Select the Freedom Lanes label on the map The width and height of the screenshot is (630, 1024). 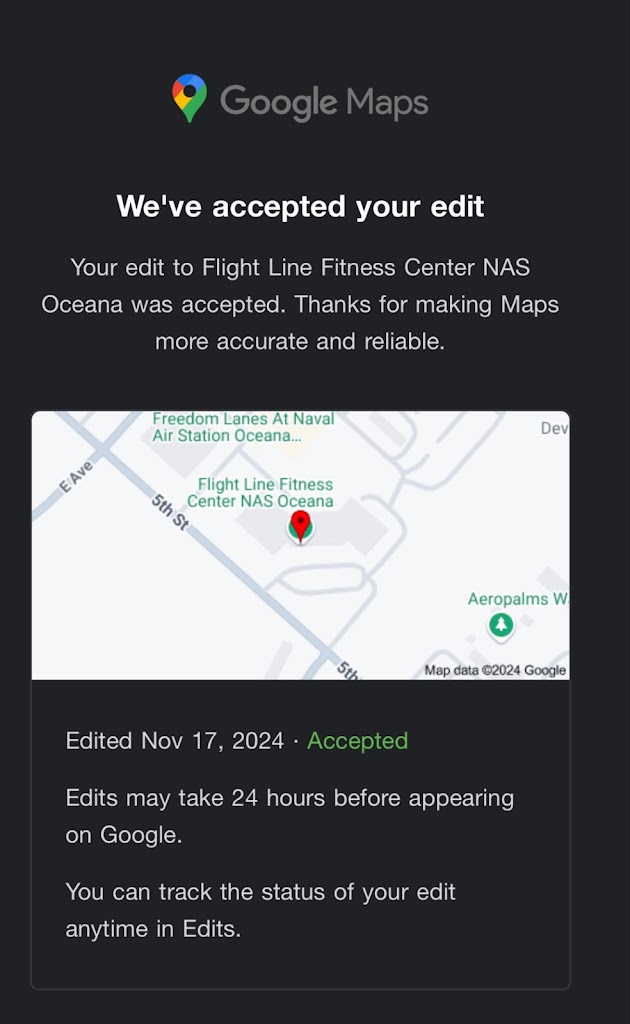click(x=242, y=427)
